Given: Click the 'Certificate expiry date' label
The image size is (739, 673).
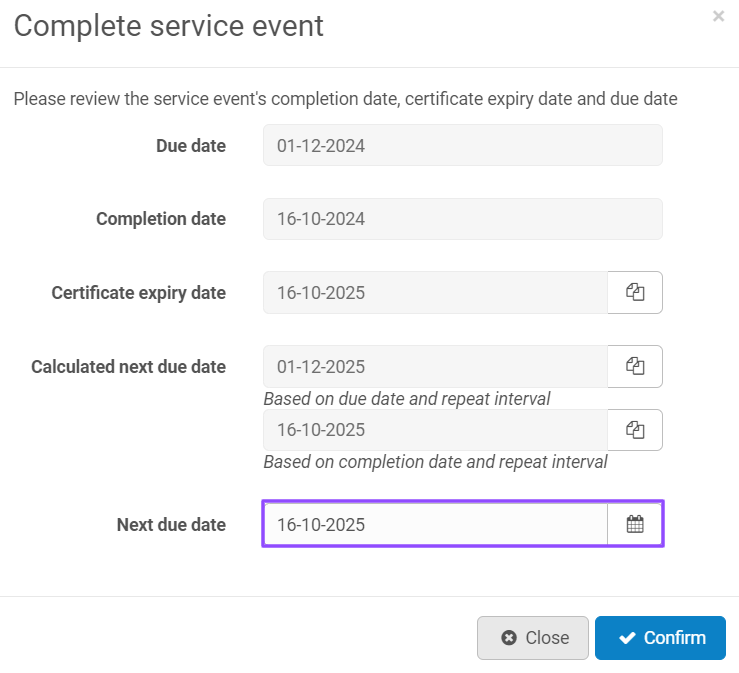Looking at the screenshot, I should [x=139, y=293].
